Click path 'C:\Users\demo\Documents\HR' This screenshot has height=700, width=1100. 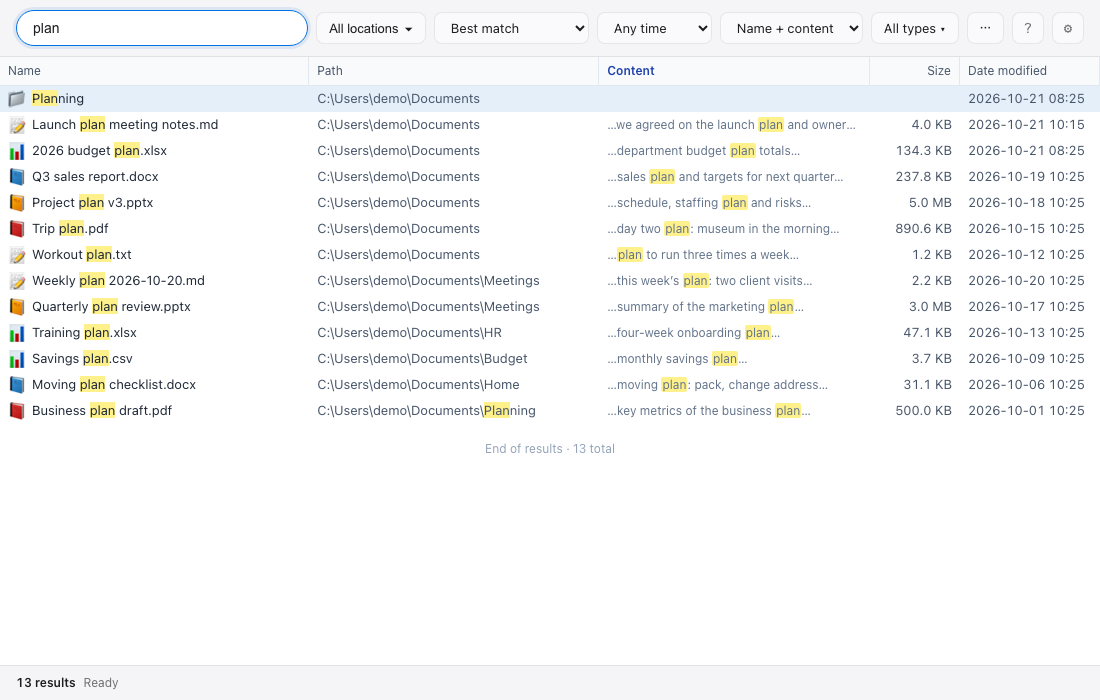pyautogui.click(x=410, y=332)
